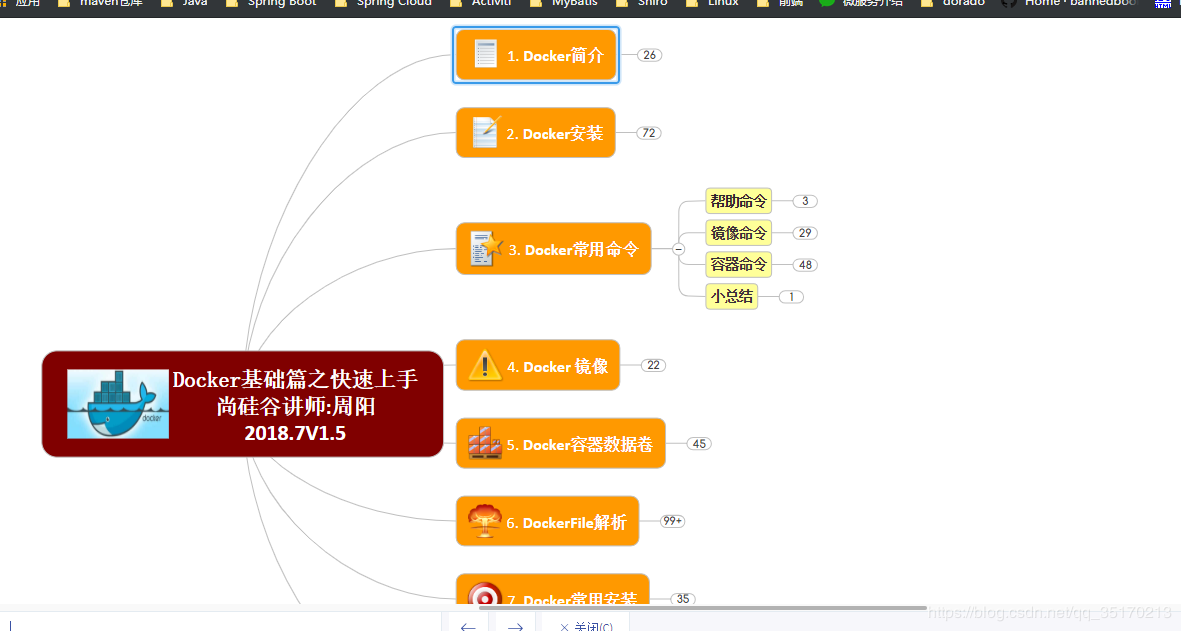Select the 镜像命令 node
This screenshot has width=1181, height=631.
coord(738,232)
